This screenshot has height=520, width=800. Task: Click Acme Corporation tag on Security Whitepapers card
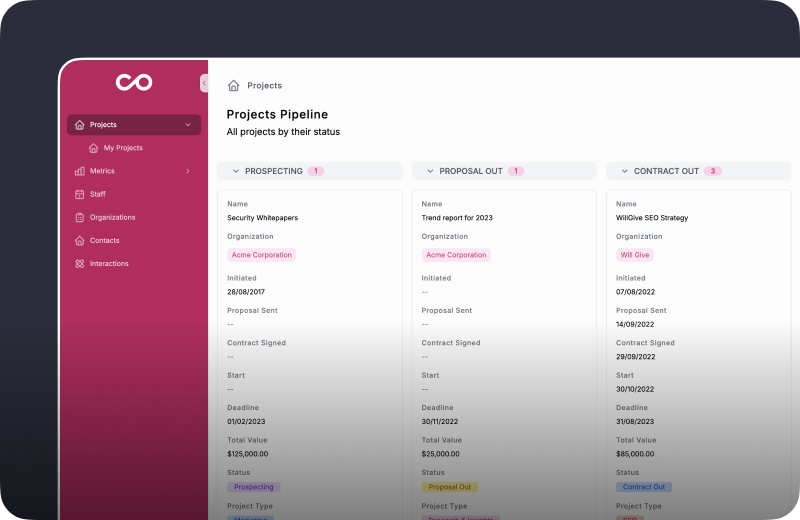[262, 255]
